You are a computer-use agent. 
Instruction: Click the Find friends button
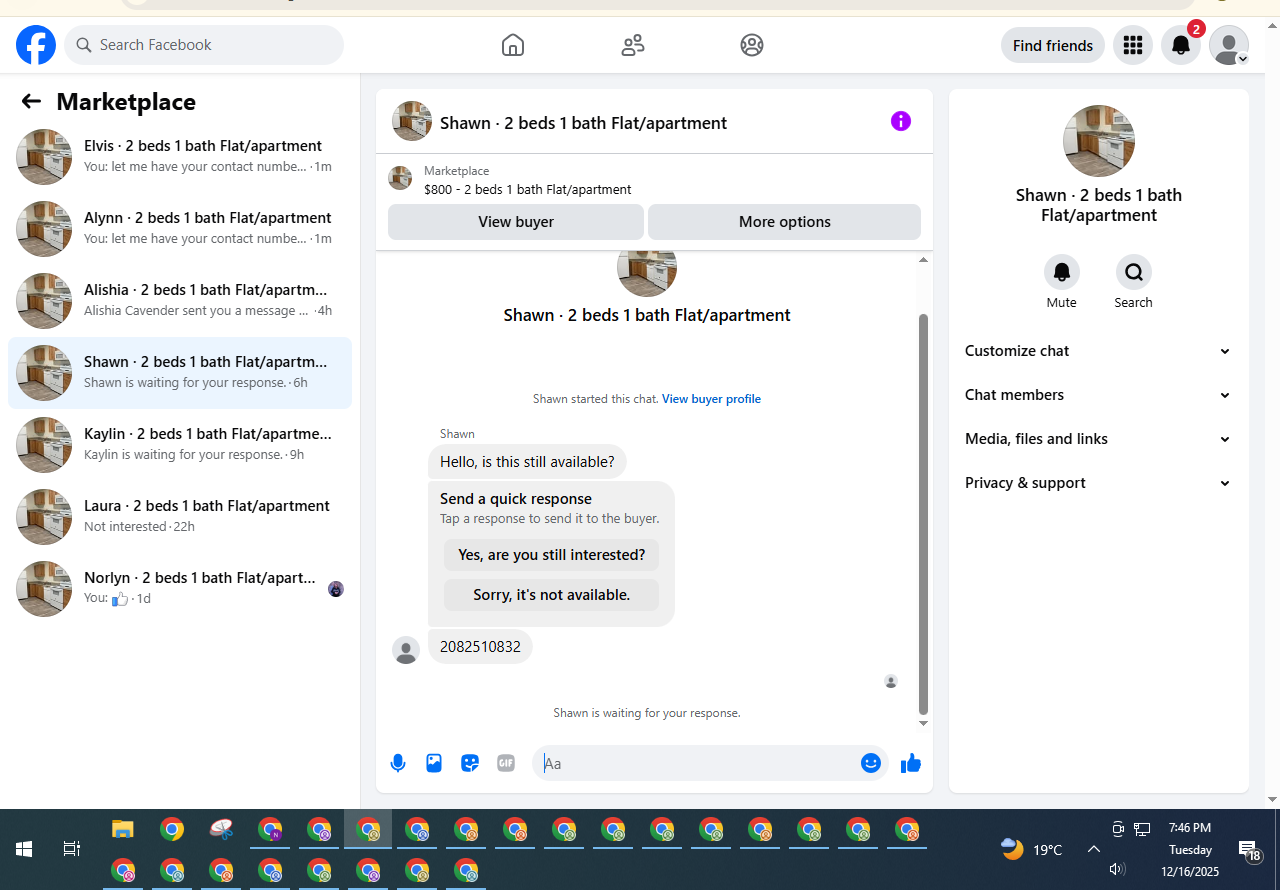pyautogui.click(x=1053, y=45)
